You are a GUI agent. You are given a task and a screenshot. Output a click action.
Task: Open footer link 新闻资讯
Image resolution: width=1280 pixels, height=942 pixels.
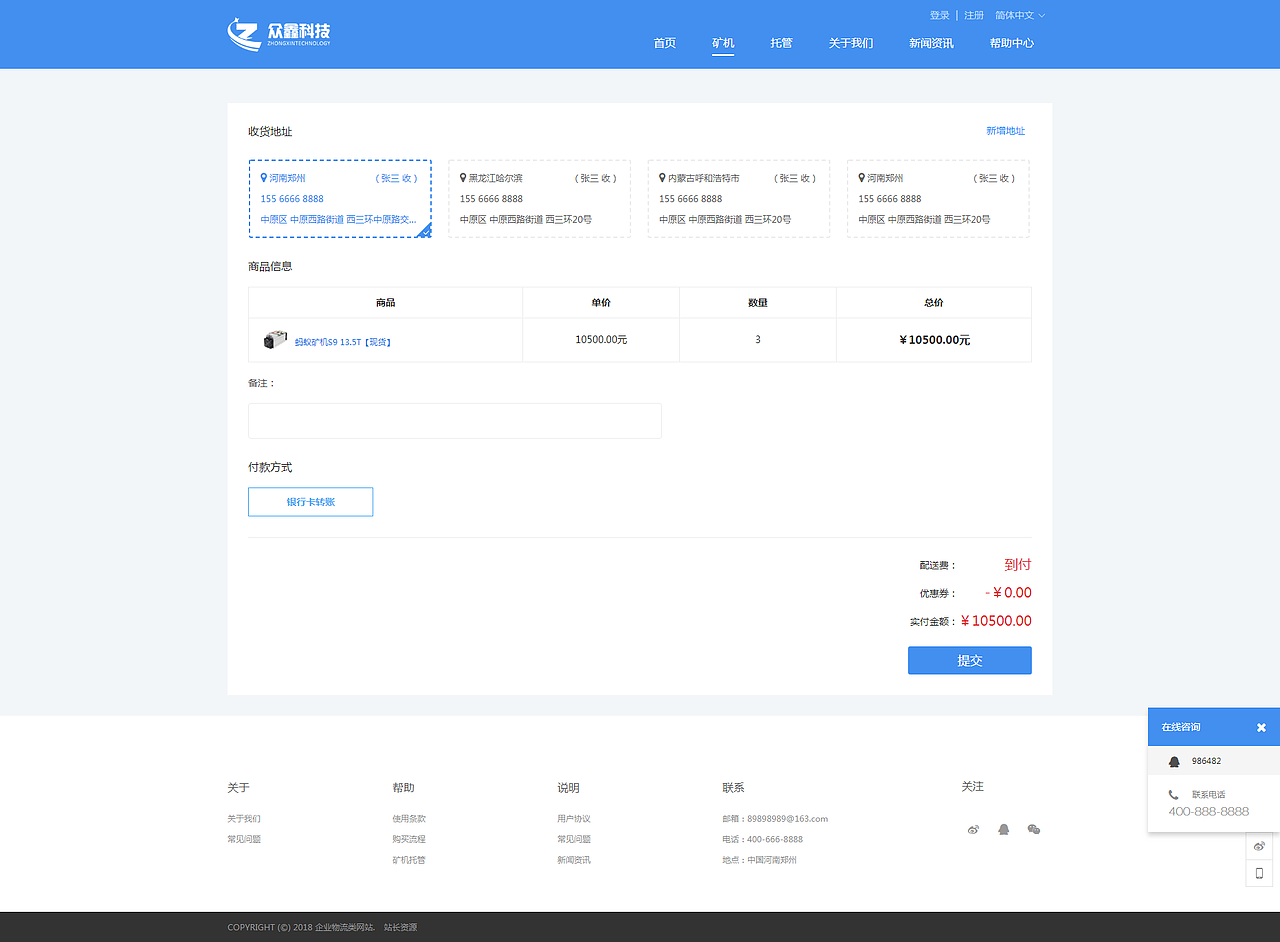[574, 860]
